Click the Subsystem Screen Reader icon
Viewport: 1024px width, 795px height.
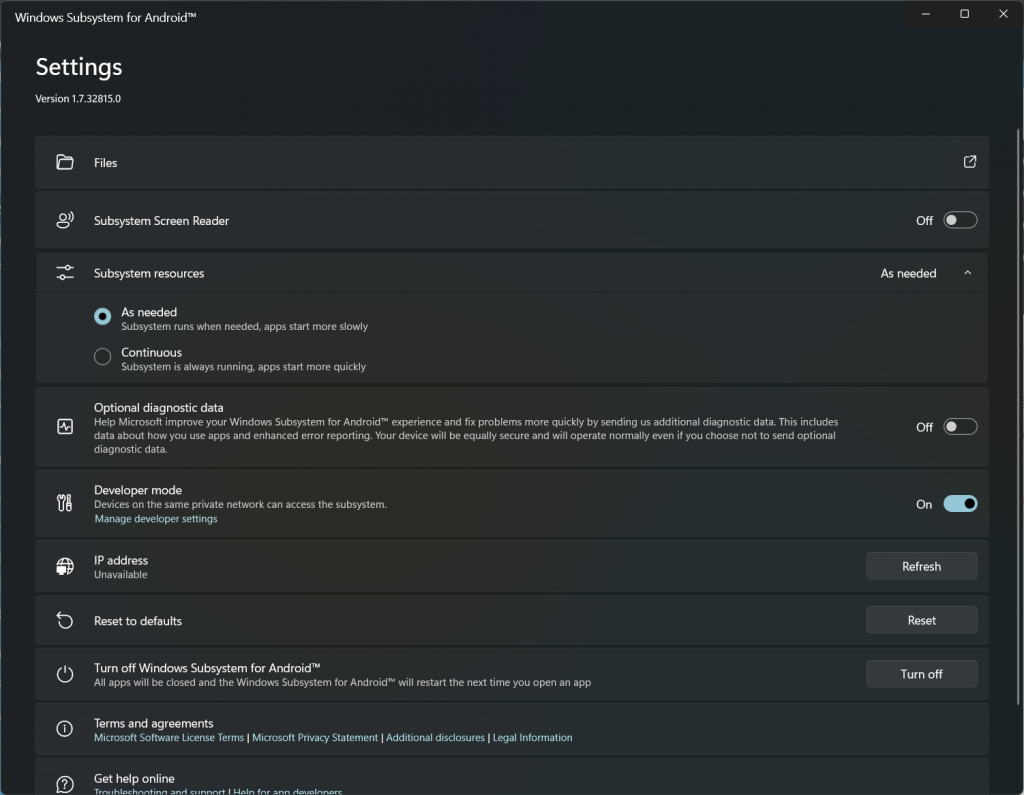65,221
